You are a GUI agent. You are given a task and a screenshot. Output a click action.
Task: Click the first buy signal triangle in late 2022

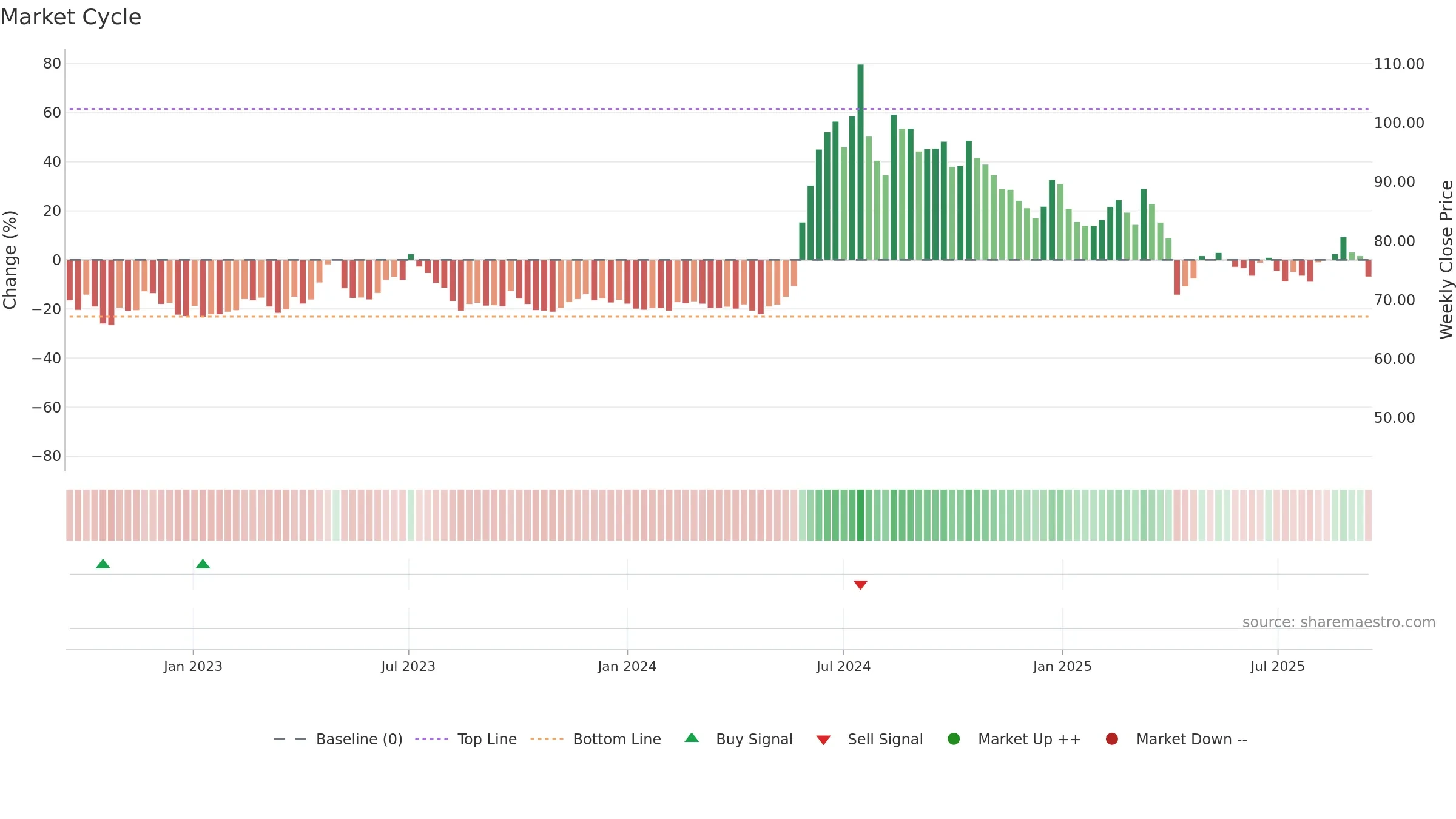tap(103, 564)
